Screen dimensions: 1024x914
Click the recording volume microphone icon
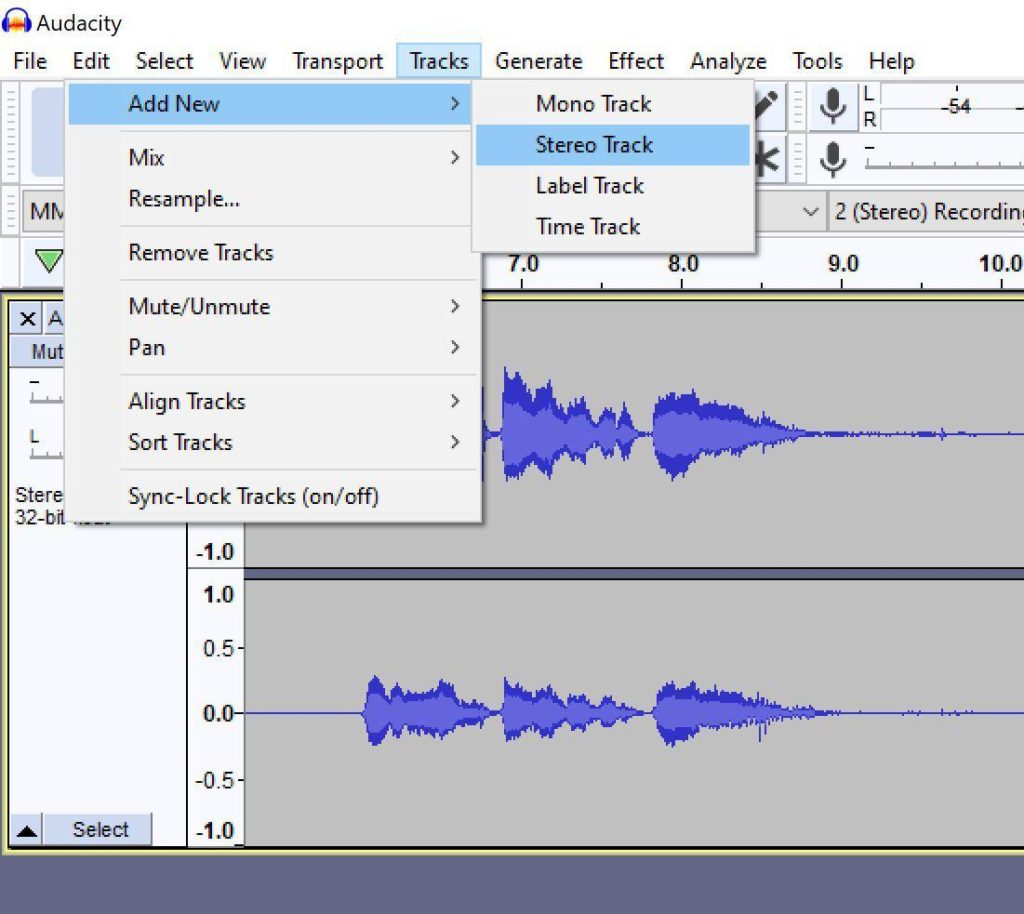[x=833, y=158]
